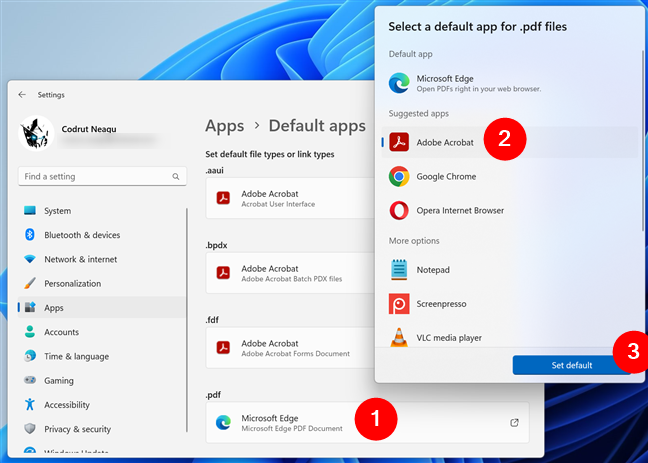Click Microsoft Edge PDF Document entry
648x463 pixels.
click(x=292, y=429)
